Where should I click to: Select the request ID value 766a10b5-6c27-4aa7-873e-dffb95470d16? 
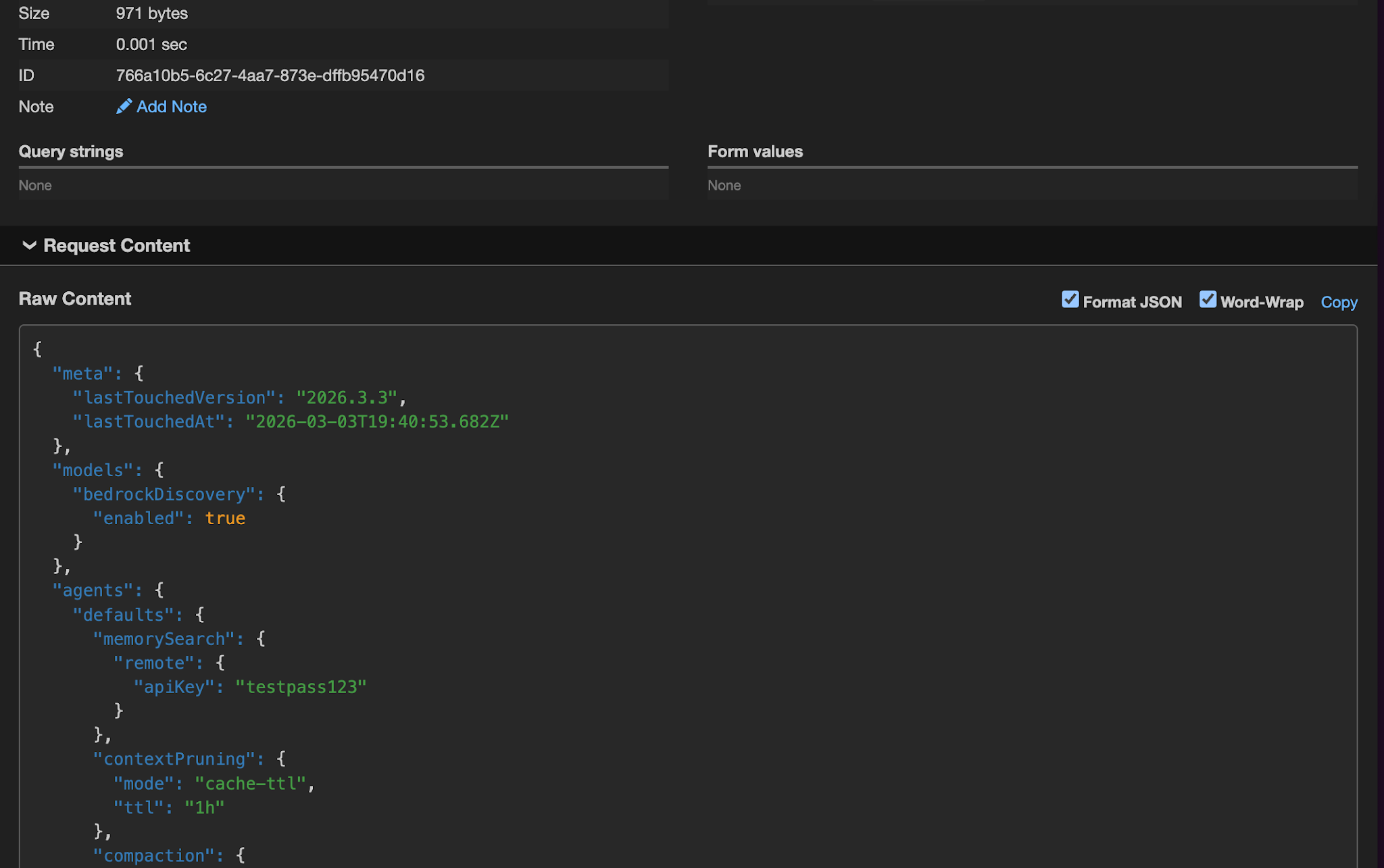270,76
